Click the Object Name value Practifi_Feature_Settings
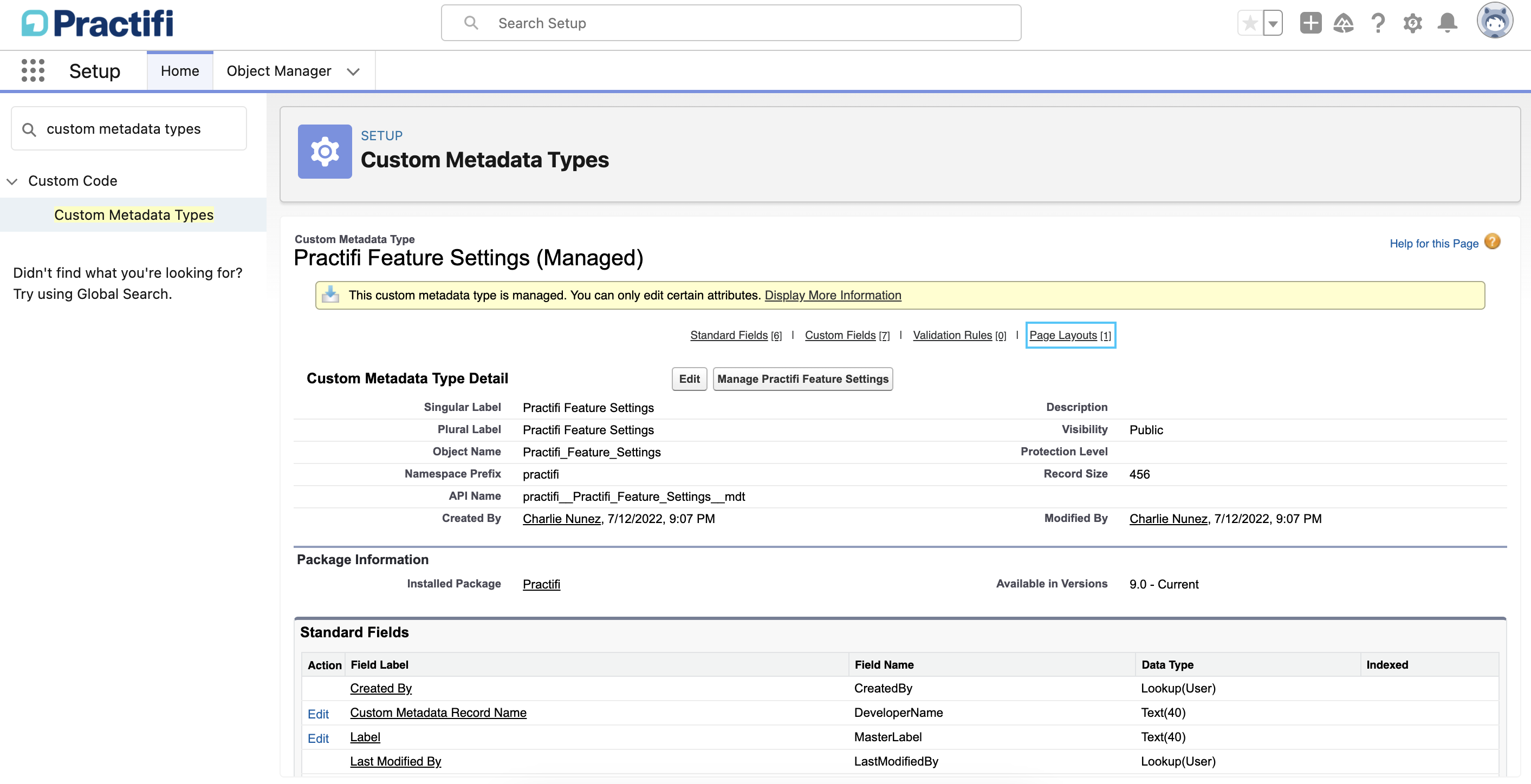This screenshot has width=1531, height=784. click(592, 452)
